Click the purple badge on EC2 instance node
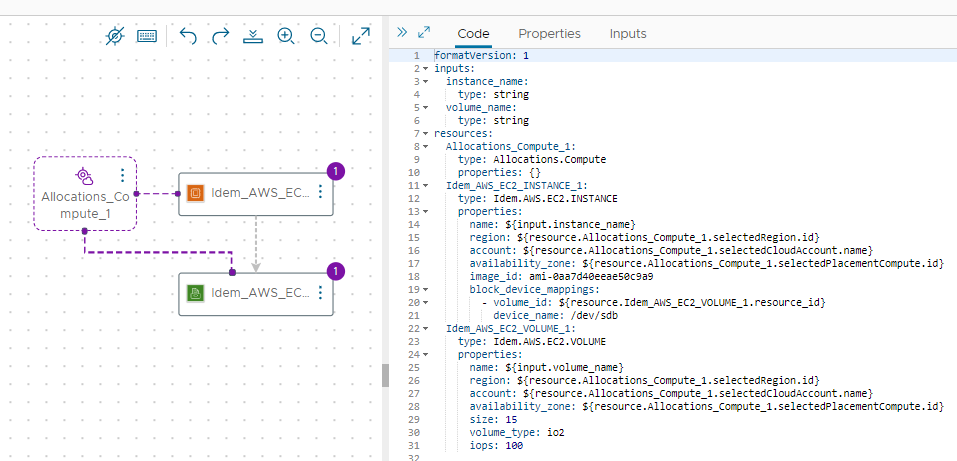Screen dimensions: 957x461 click(336, 171)
